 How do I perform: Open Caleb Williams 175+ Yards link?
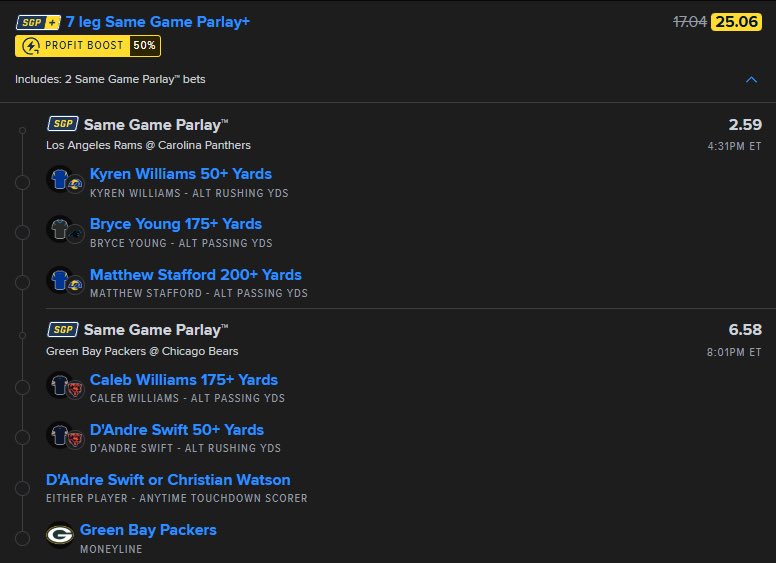pyautogui.click(x=184, y=380)
